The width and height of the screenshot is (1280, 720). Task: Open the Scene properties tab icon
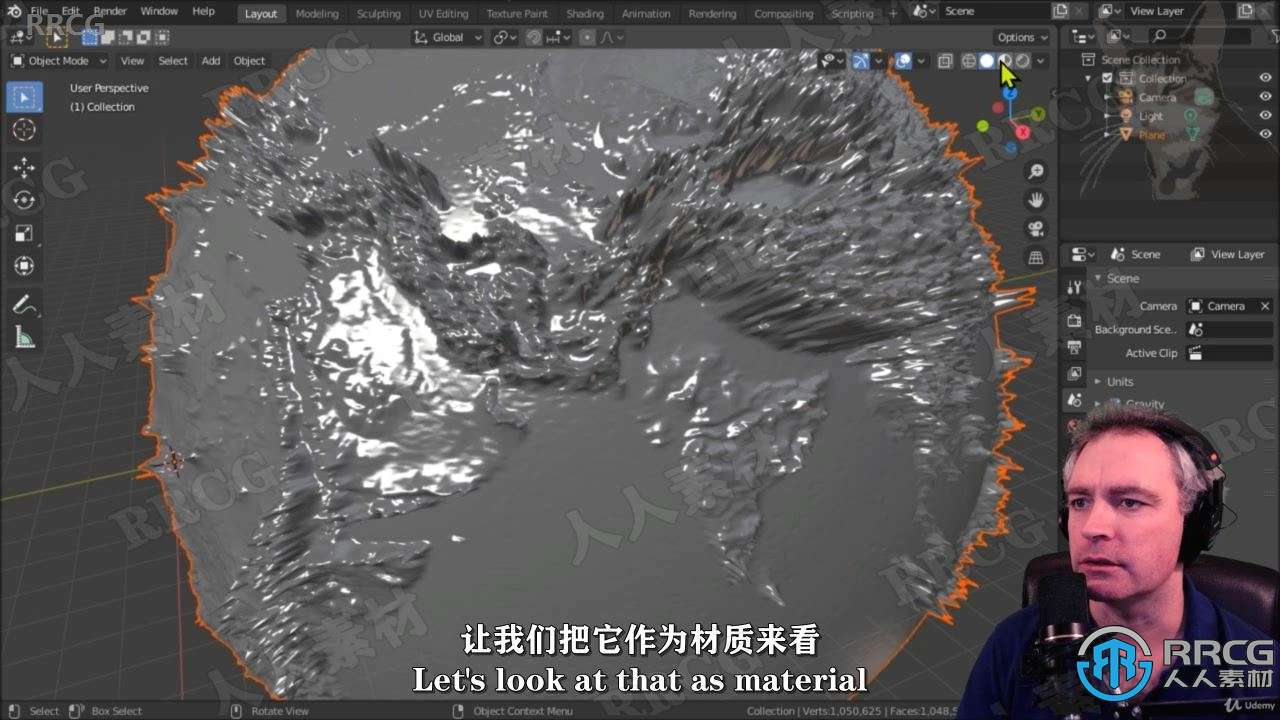click(x=1074, y=400)
